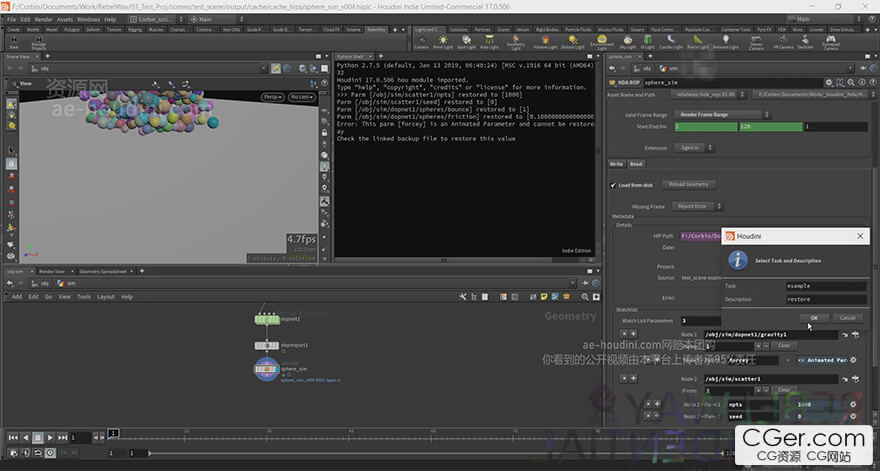Image resolution: width=880 pixels, height=471 pixels.
Task: Open gear menu for npts parameter row
Action: pos(853,404)
